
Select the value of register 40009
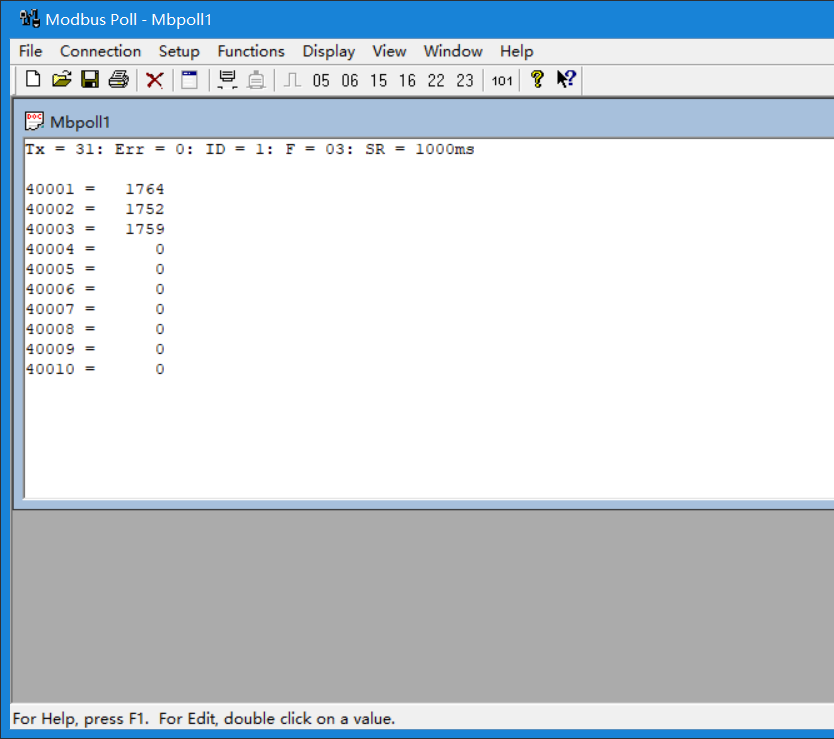(x=160, y=349)
